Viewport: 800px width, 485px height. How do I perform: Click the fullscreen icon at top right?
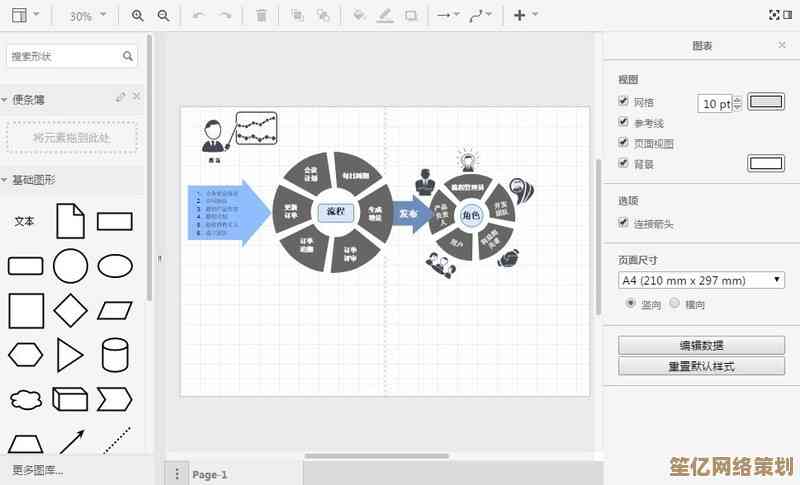pos(773,15)
